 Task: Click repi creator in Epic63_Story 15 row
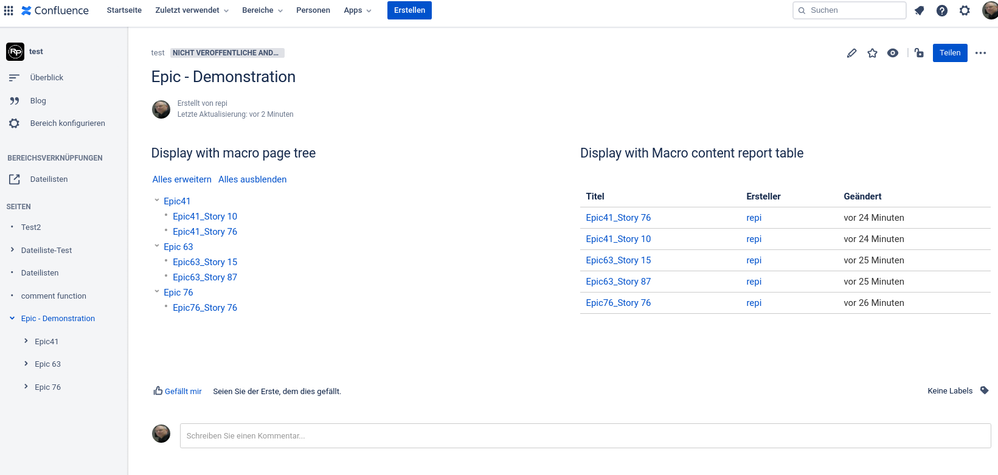click(754, 260)
